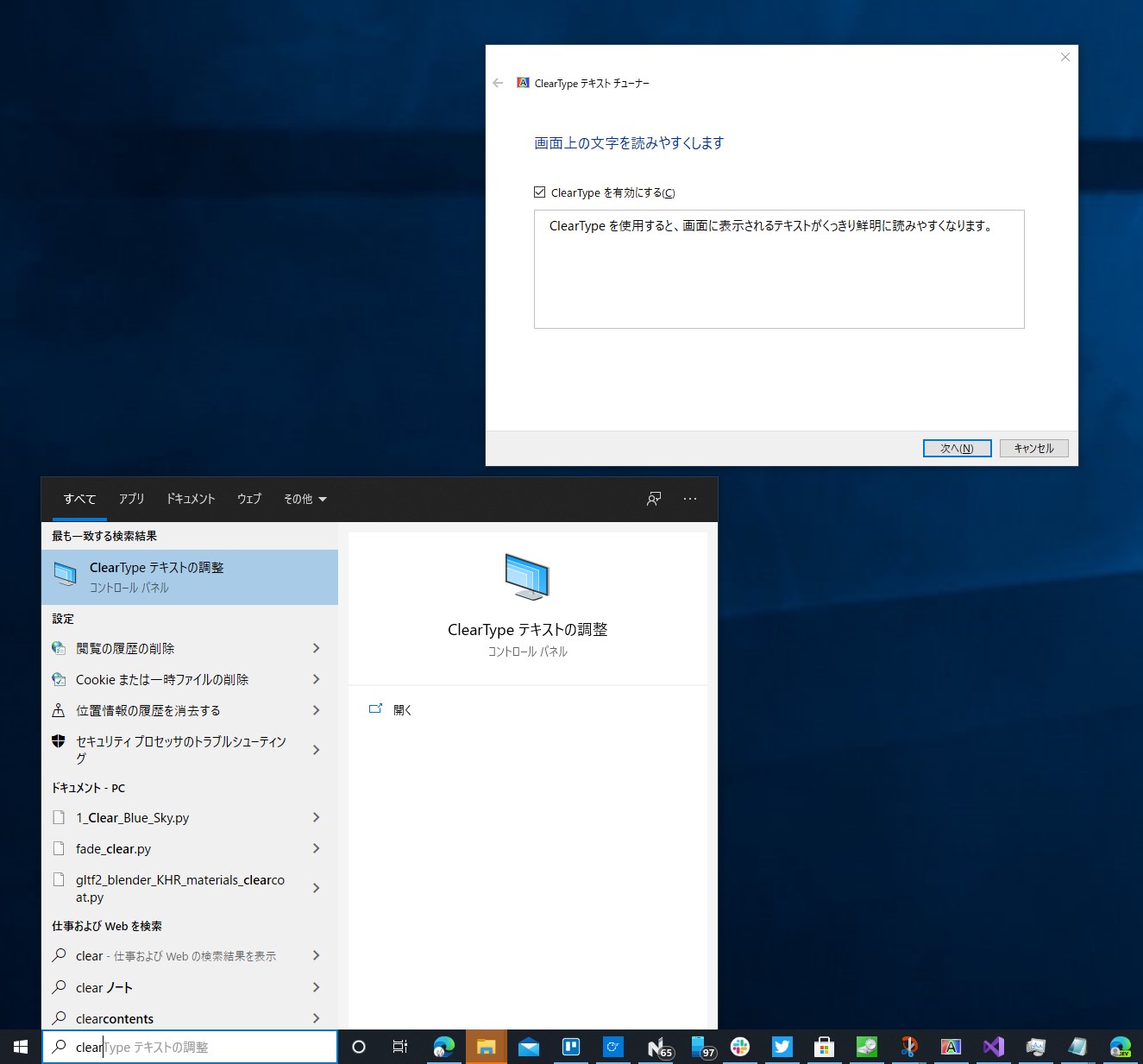Launch Visual Studio from the taskbar
The image size is (1143, 1064).
pyautogui.click(x=993, y=1047)
